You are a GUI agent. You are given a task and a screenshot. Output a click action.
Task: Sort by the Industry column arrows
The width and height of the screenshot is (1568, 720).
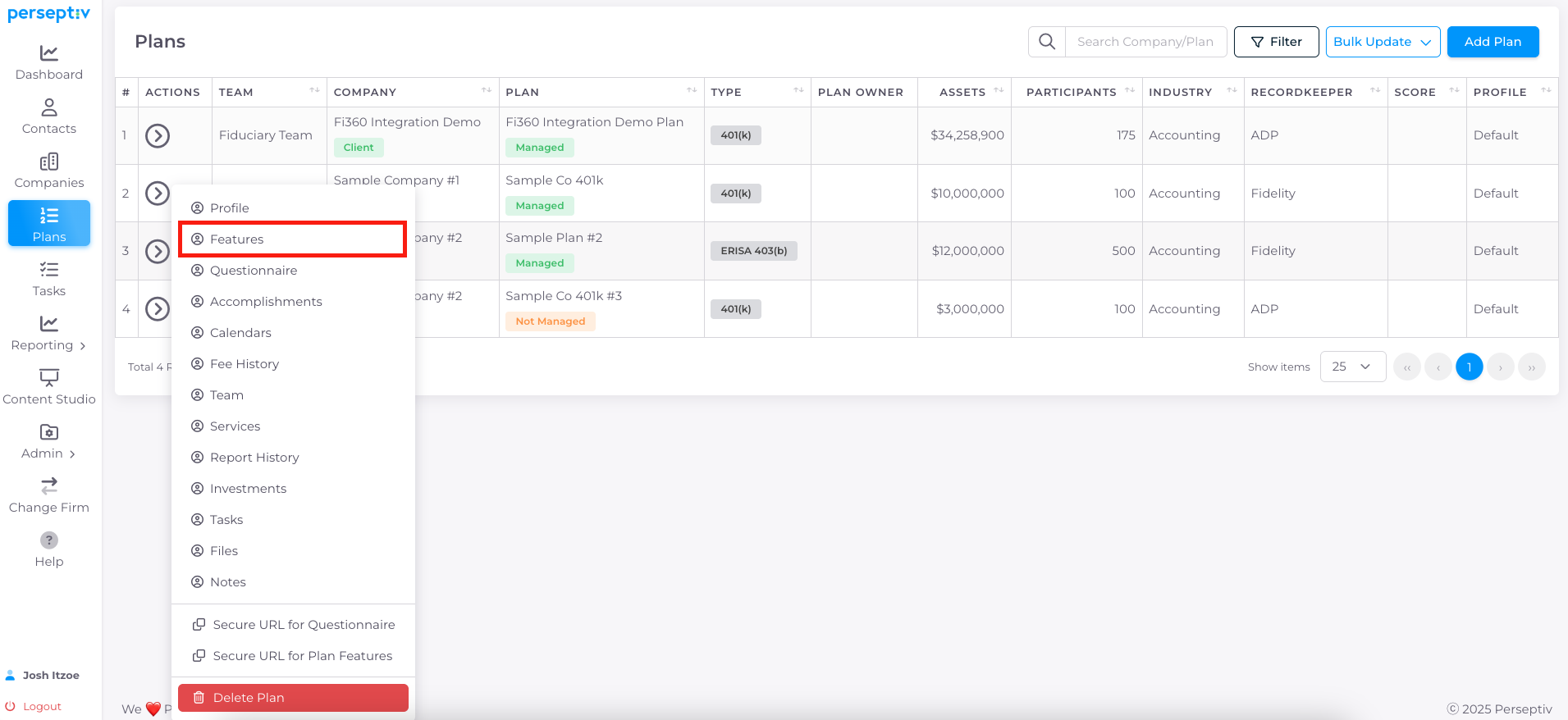coord(1232,91)
